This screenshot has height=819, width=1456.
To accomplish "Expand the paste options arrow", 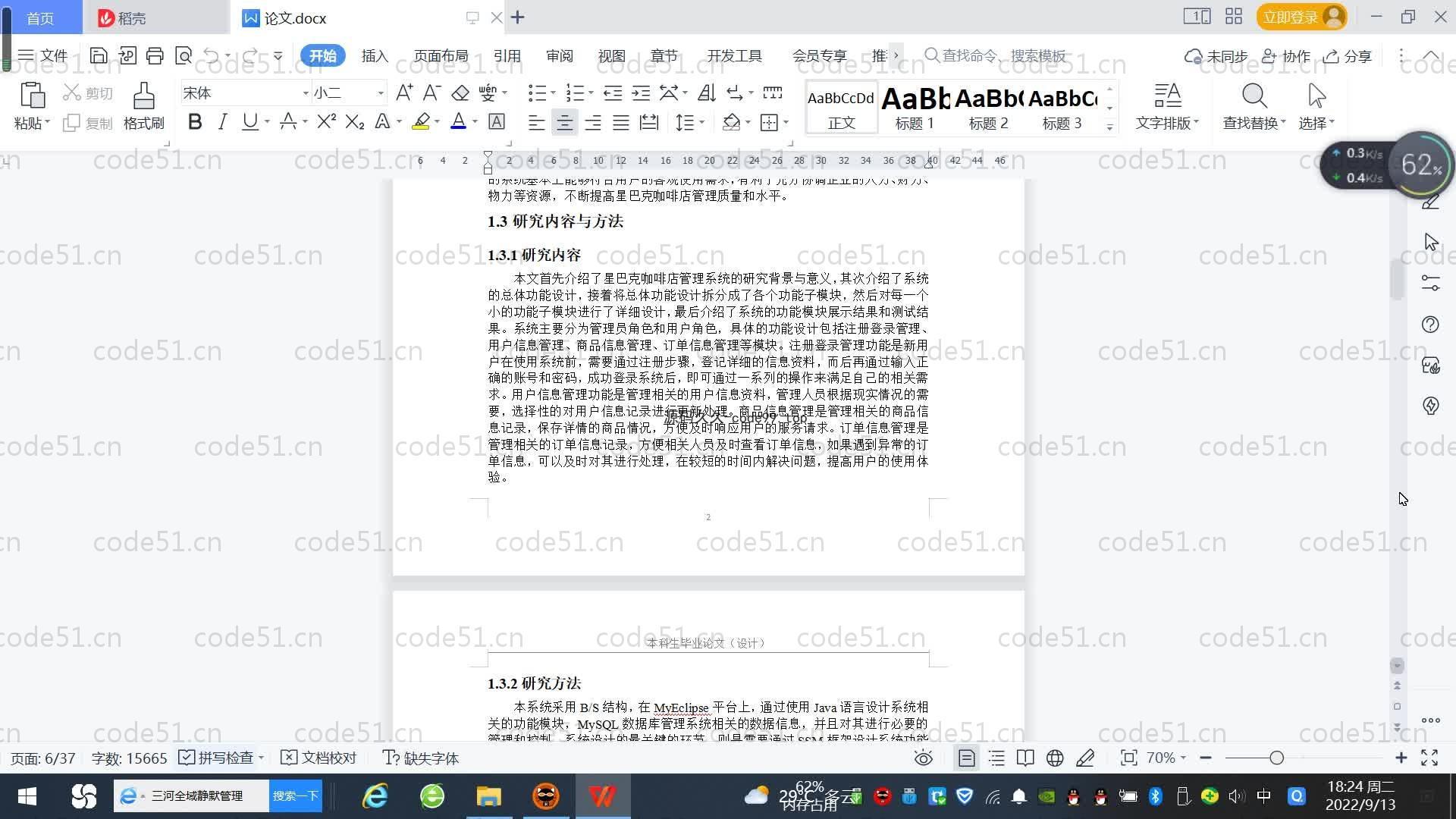I will [x=47, y=122].
